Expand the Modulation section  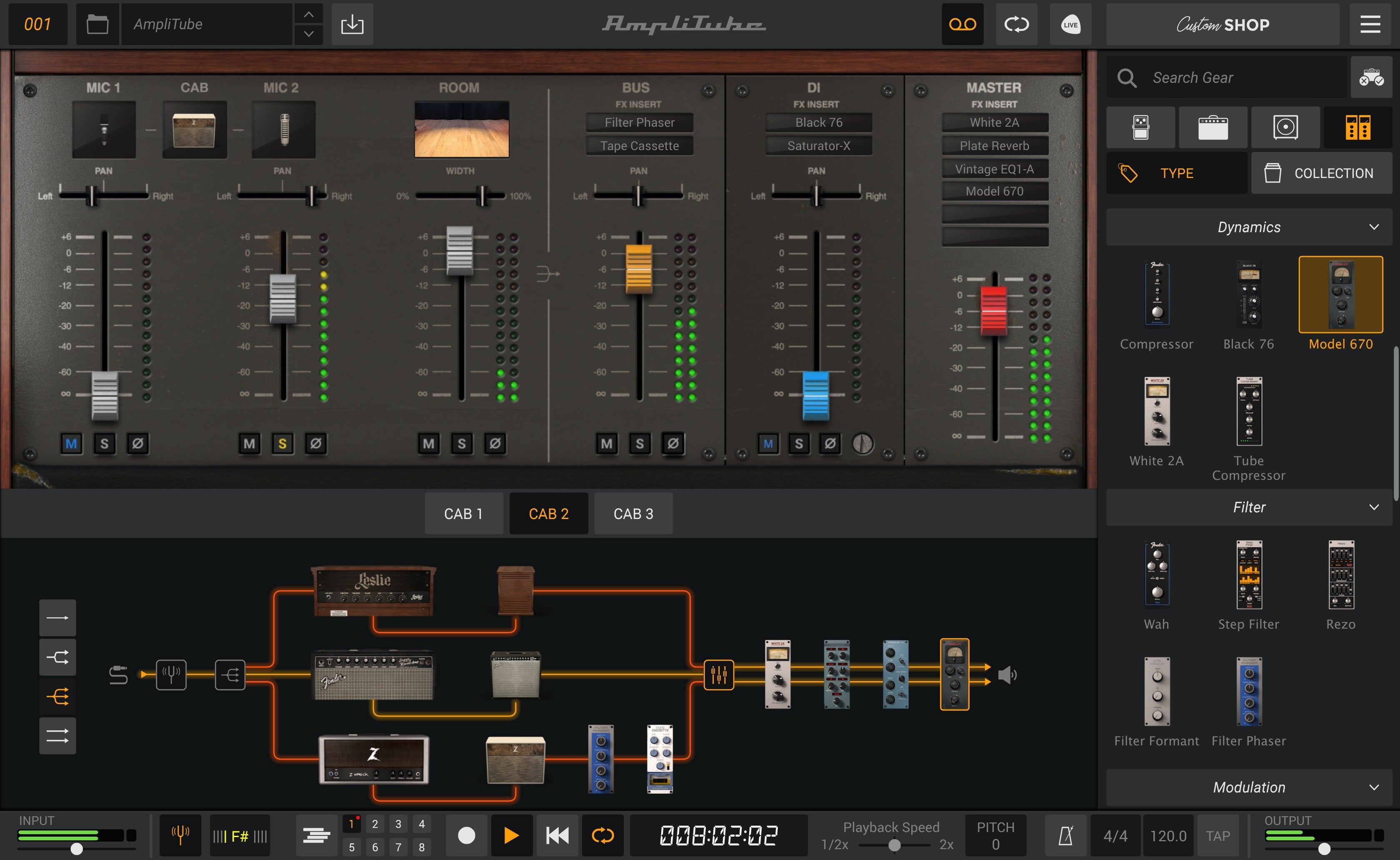pyautogui.click(x=1375, y=787)
